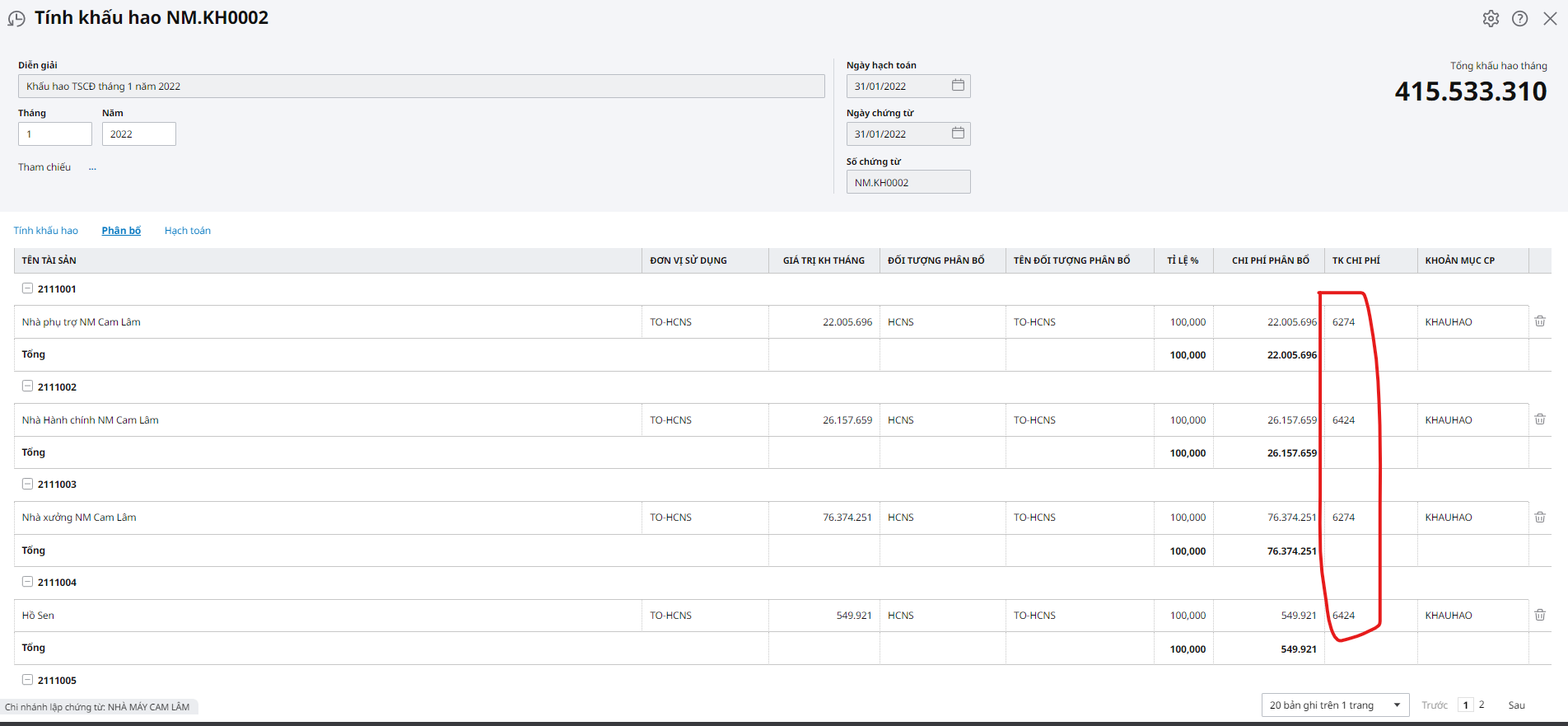Screen dimensions: 1568x726
Task: Collapse group 2111005
Action: click(x=28, y=680)
